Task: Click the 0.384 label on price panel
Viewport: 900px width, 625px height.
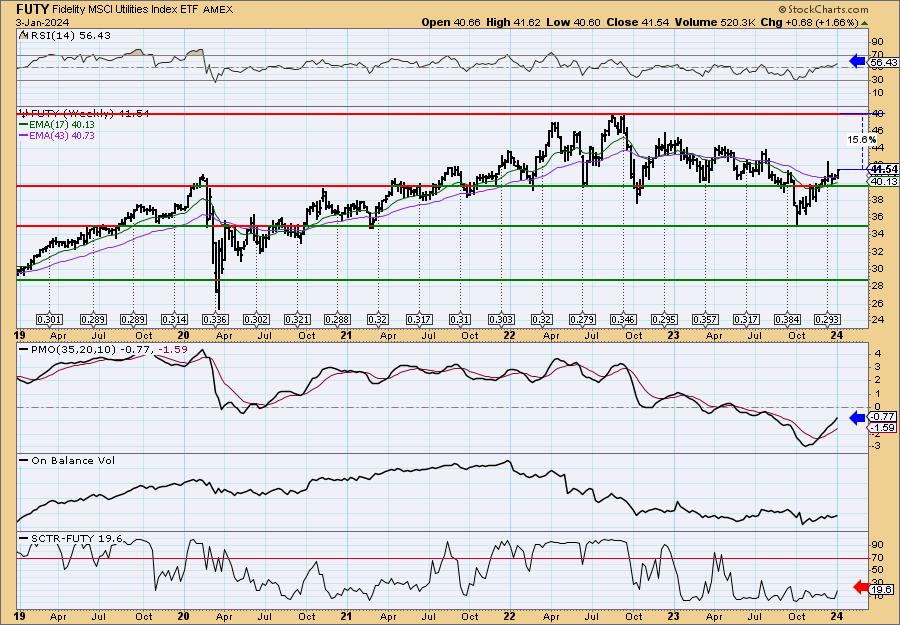Action: (787, 320)
